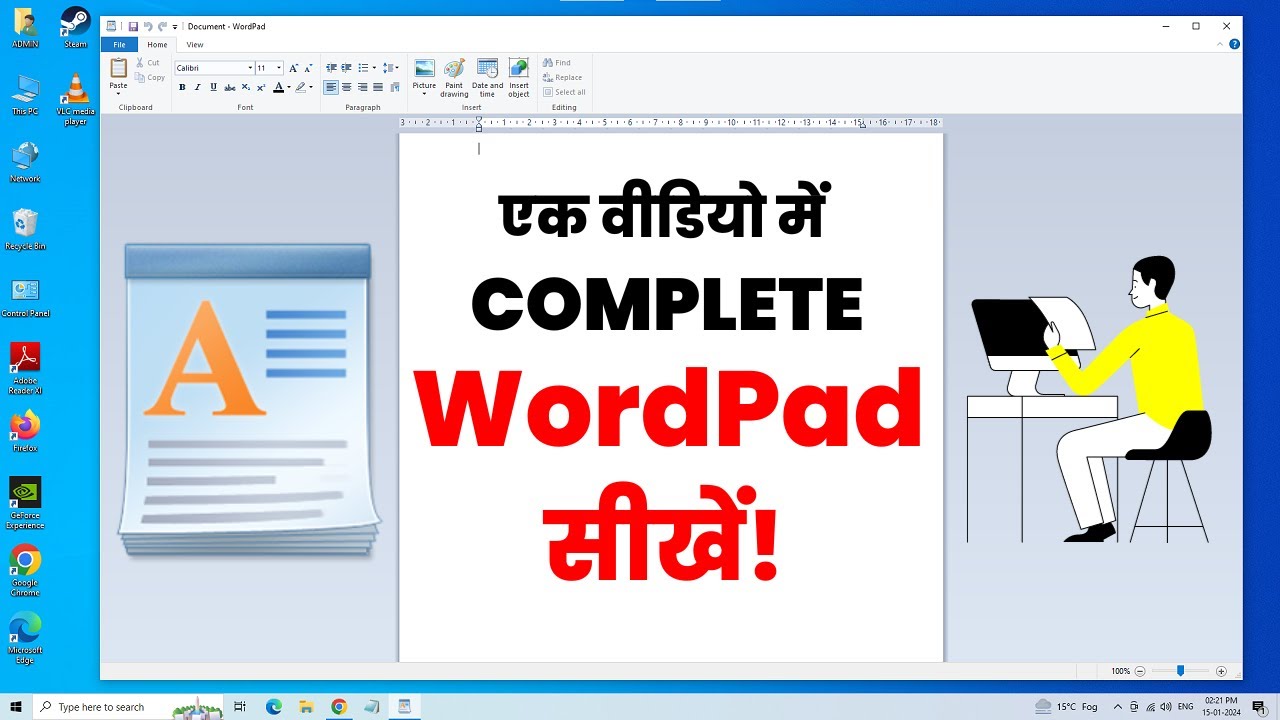This screenshot has height=720, width=1280.
Task: Select Align text left
Action: point(331,87)
